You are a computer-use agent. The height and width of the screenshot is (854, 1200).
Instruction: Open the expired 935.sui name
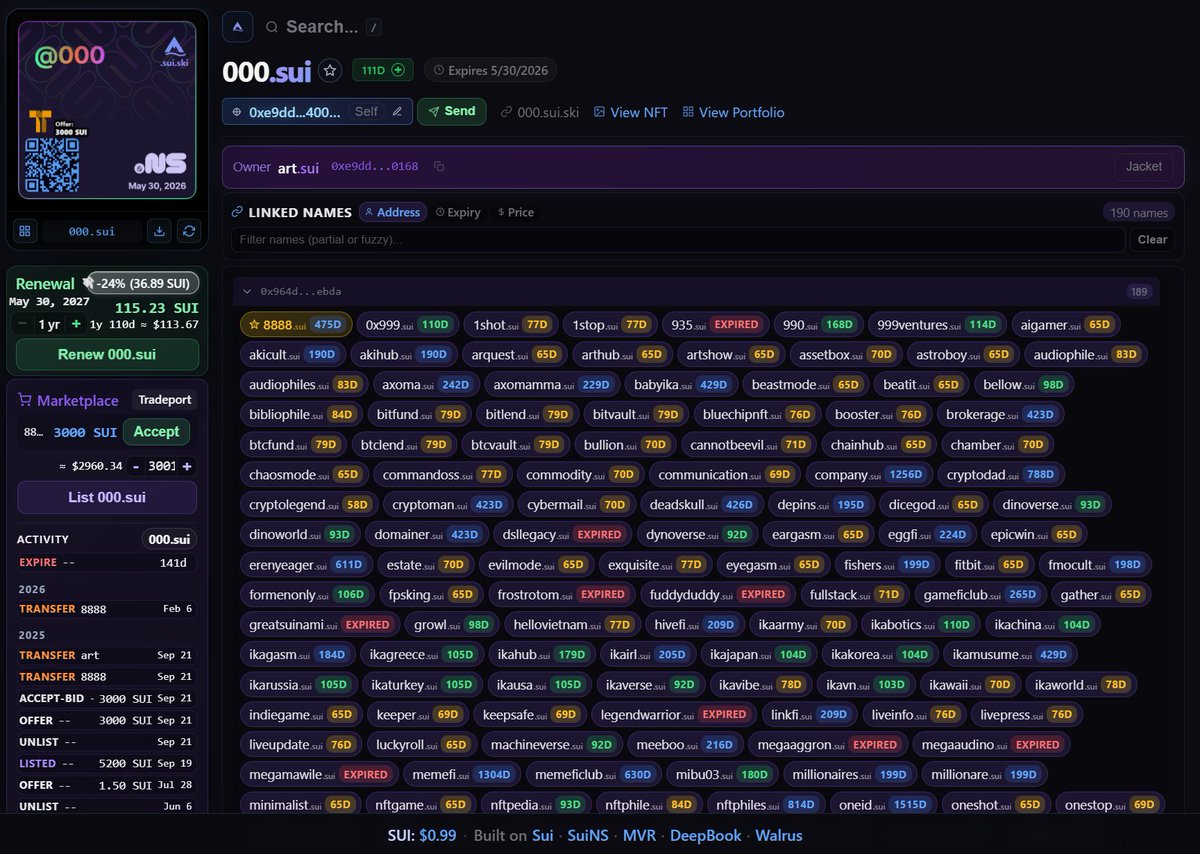tap(715, 324)
